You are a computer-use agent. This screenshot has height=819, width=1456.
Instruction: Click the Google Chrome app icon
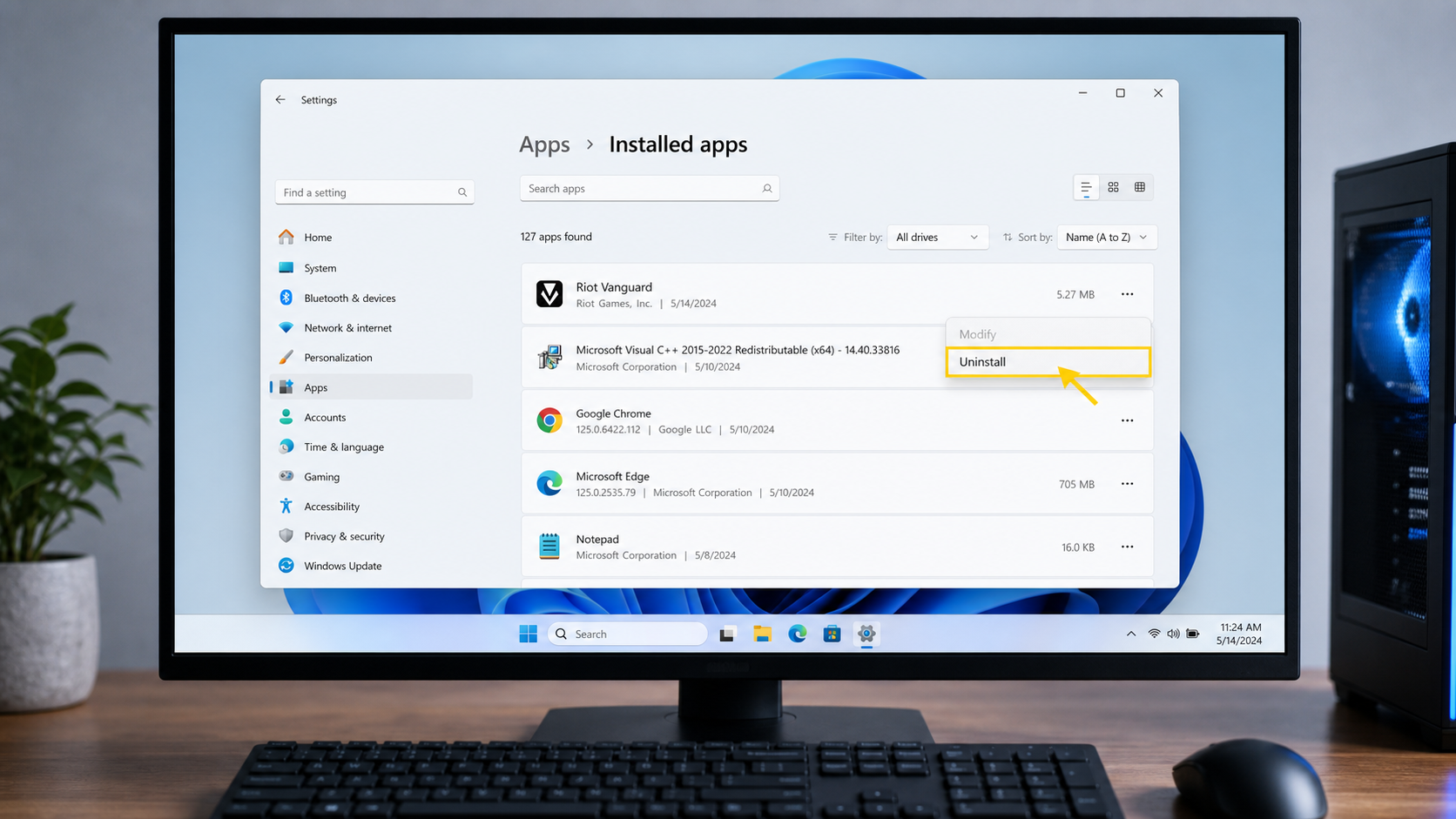pos(549,420)
